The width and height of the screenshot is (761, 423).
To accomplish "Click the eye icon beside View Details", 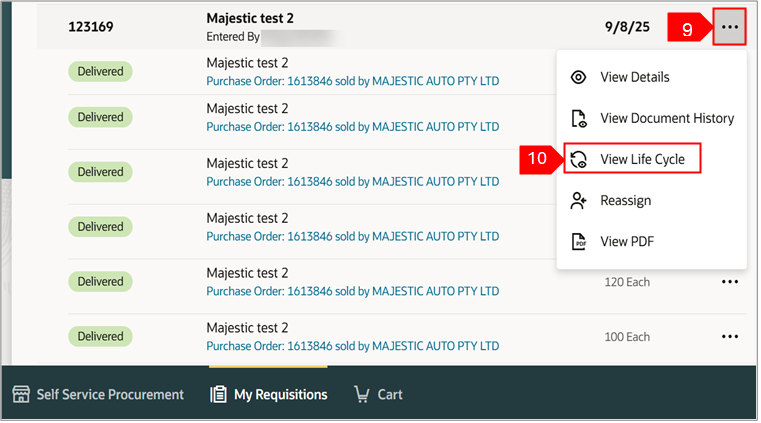I will click(578, 78).
